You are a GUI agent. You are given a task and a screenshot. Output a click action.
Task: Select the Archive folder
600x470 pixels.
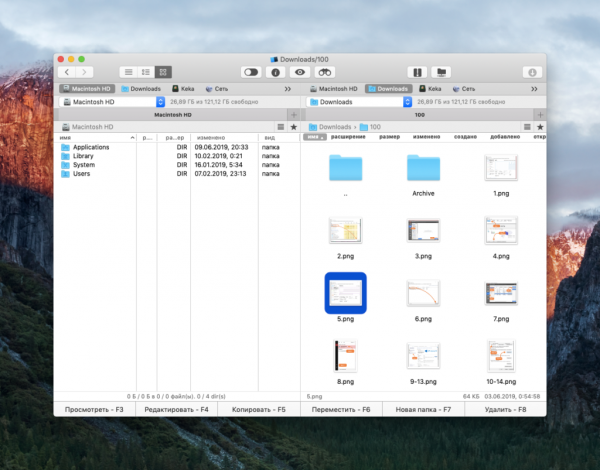pos(423,168)
